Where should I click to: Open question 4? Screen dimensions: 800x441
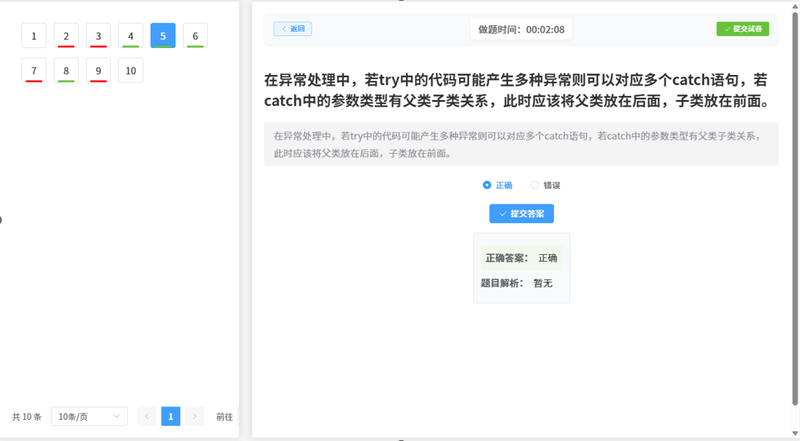130,36
